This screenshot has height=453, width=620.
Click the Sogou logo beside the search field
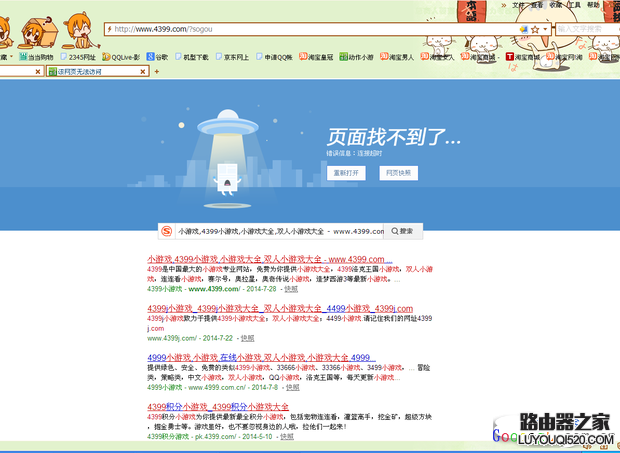(167, 231)
